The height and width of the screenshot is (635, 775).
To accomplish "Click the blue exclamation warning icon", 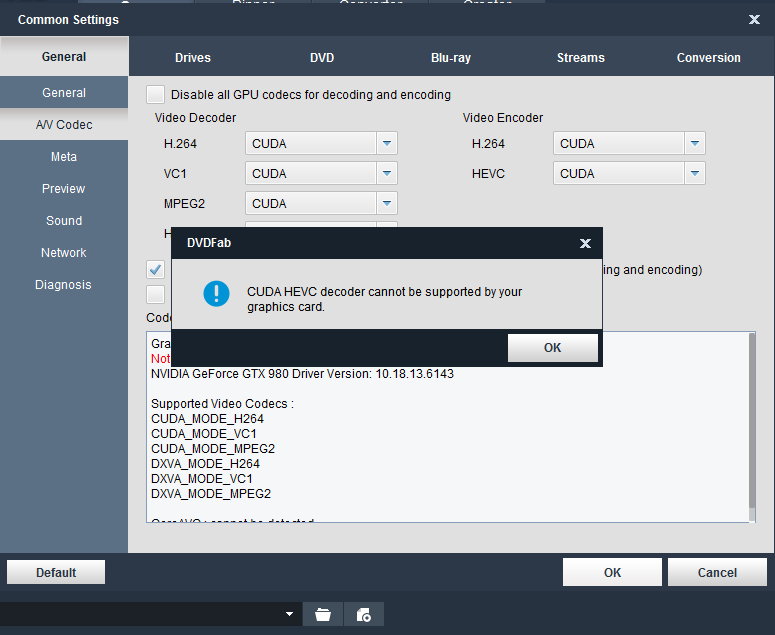I will click(x=216, y=293).
